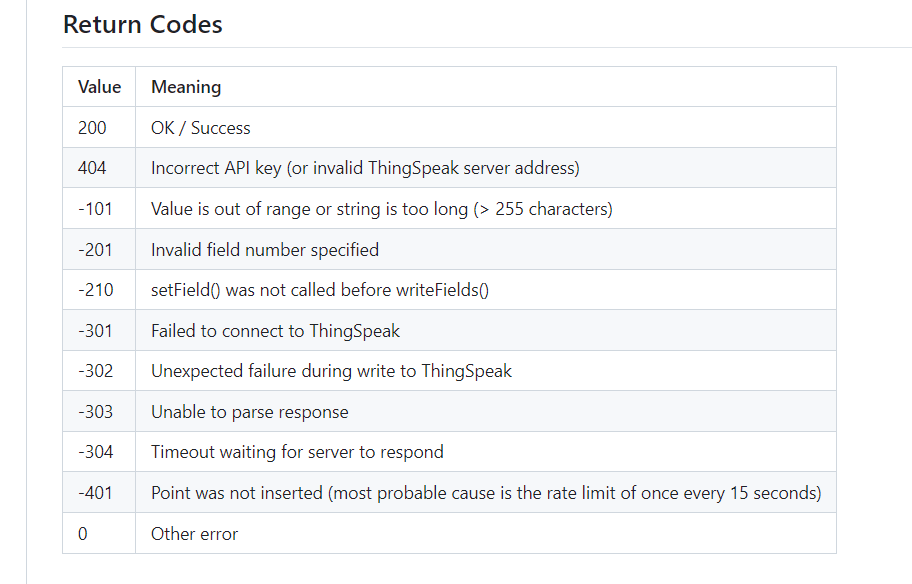
Task: Click the Point was not inserted description
Action: pyautogui.click(x=486, y=492)
